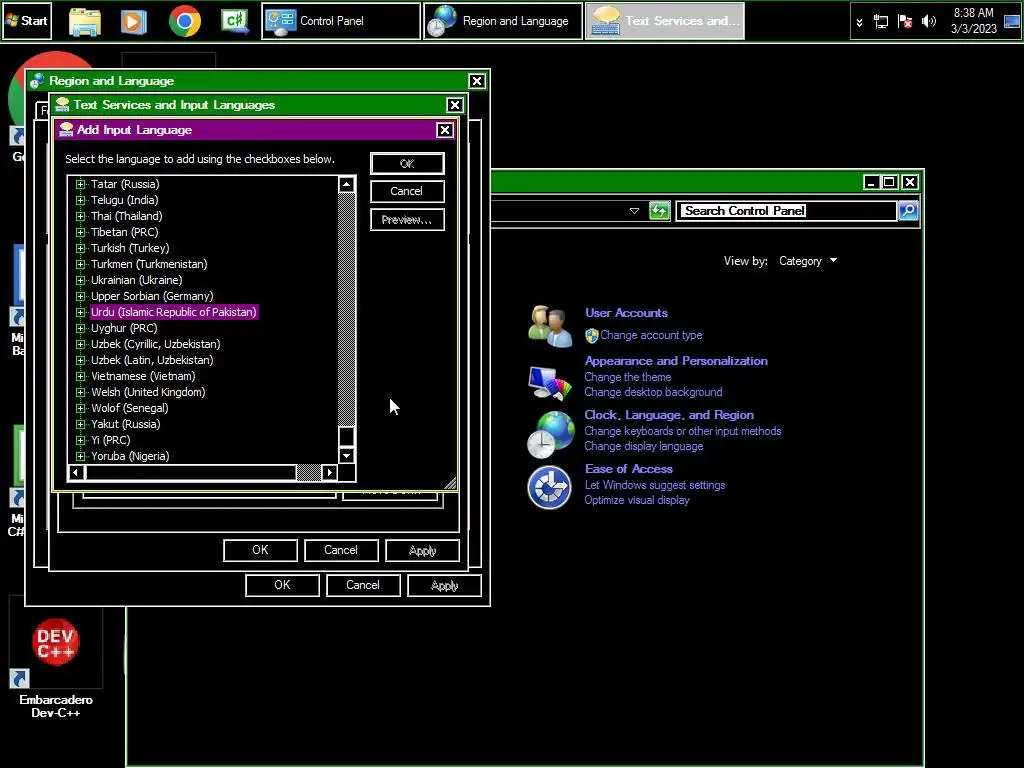Click the vertical scrollbar thumb in the language list
This screenshot has height=768, width=1024.
347,436
